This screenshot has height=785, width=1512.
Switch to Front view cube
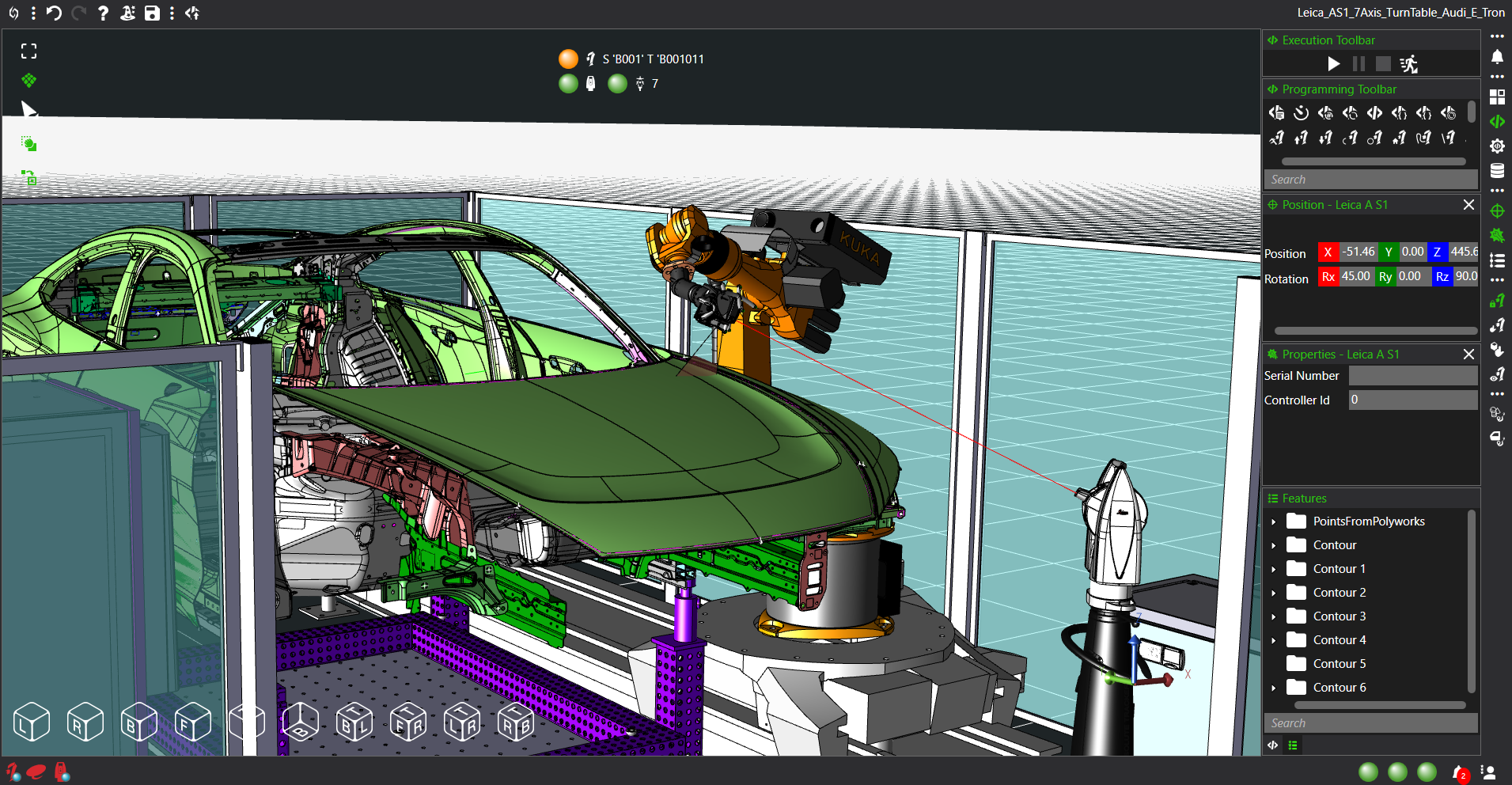coord(193,722)
